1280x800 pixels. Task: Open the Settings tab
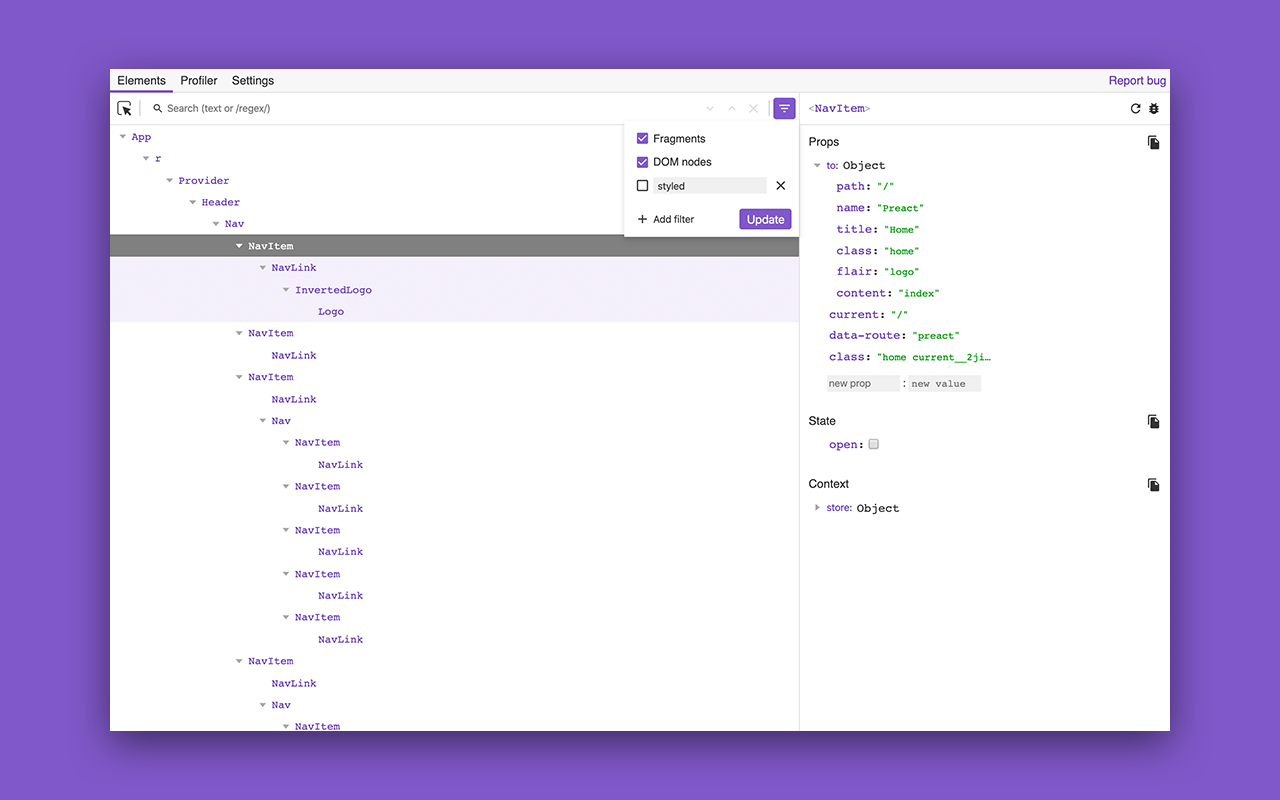252,80
